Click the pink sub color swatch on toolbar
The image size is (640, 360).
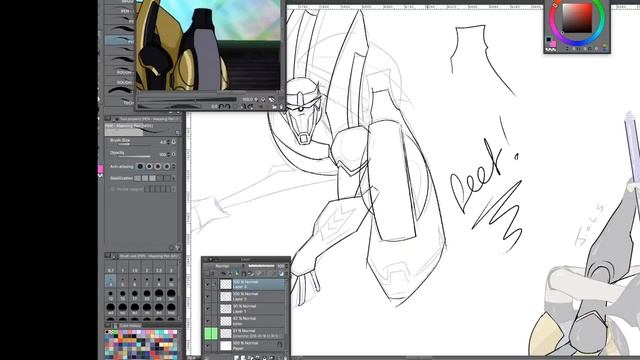[x=100, y=169]
